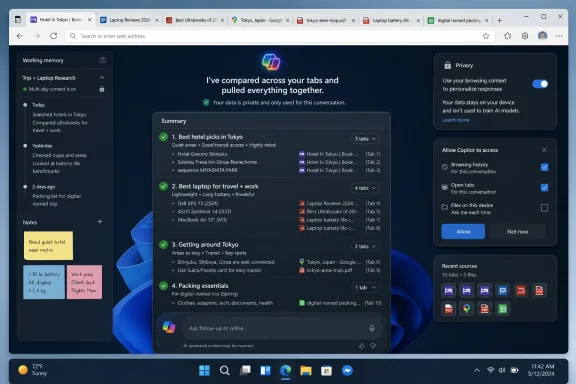Select the Hotel Gracery Shinjuku entry
This screenshot has width=576, height=384.
tap(202, 154)
